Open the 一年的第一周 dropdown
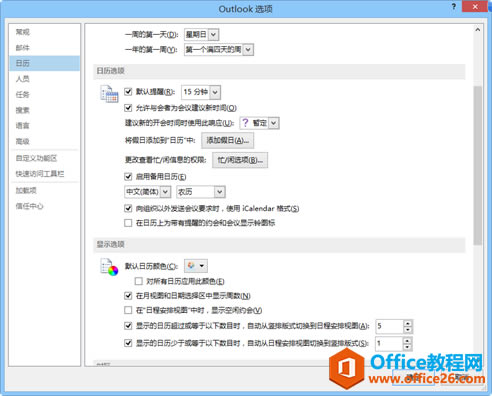 click(219, 50)
